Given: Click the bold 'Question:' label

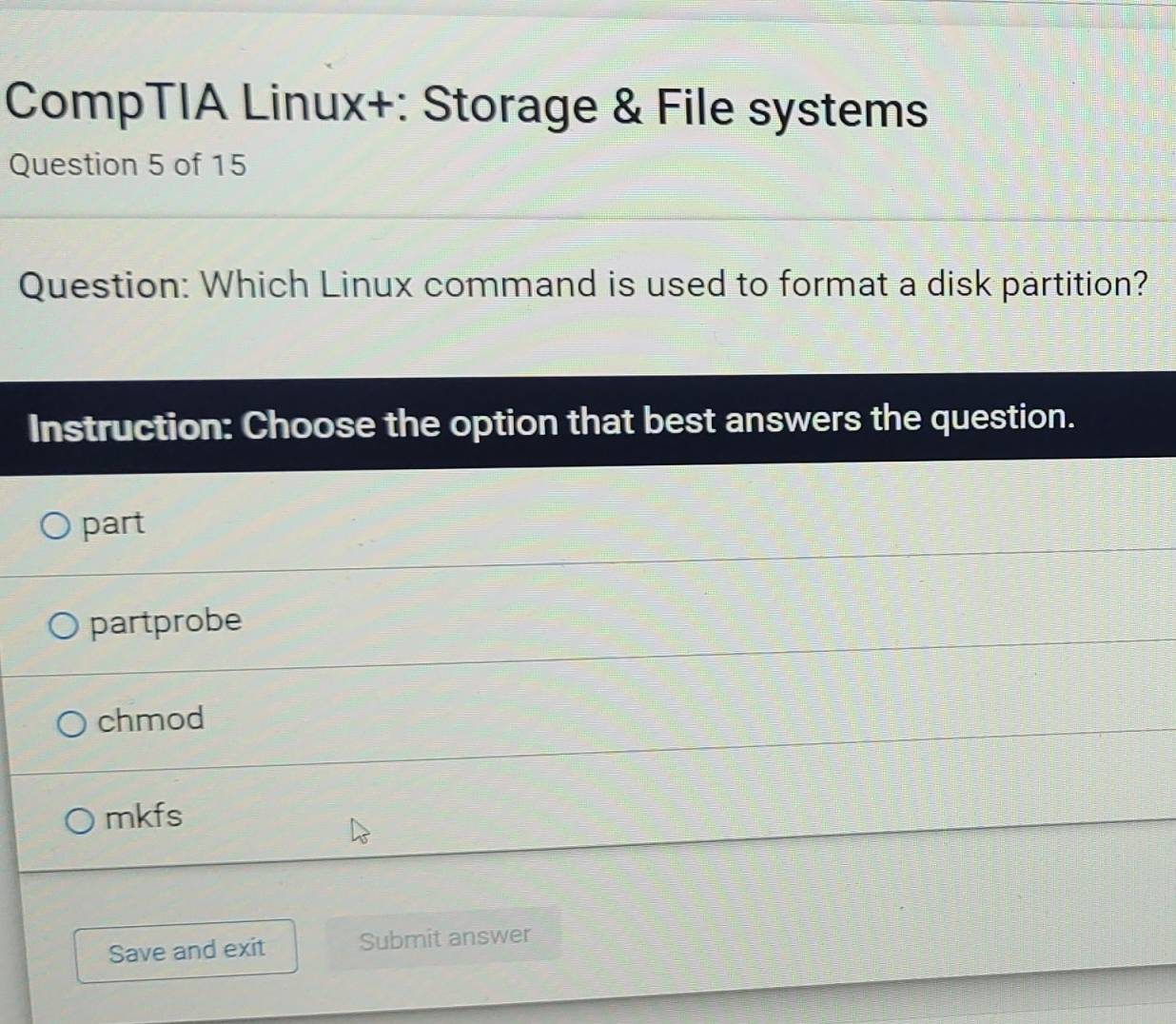Looking at the screenshot, I should (x=105, y=286).
